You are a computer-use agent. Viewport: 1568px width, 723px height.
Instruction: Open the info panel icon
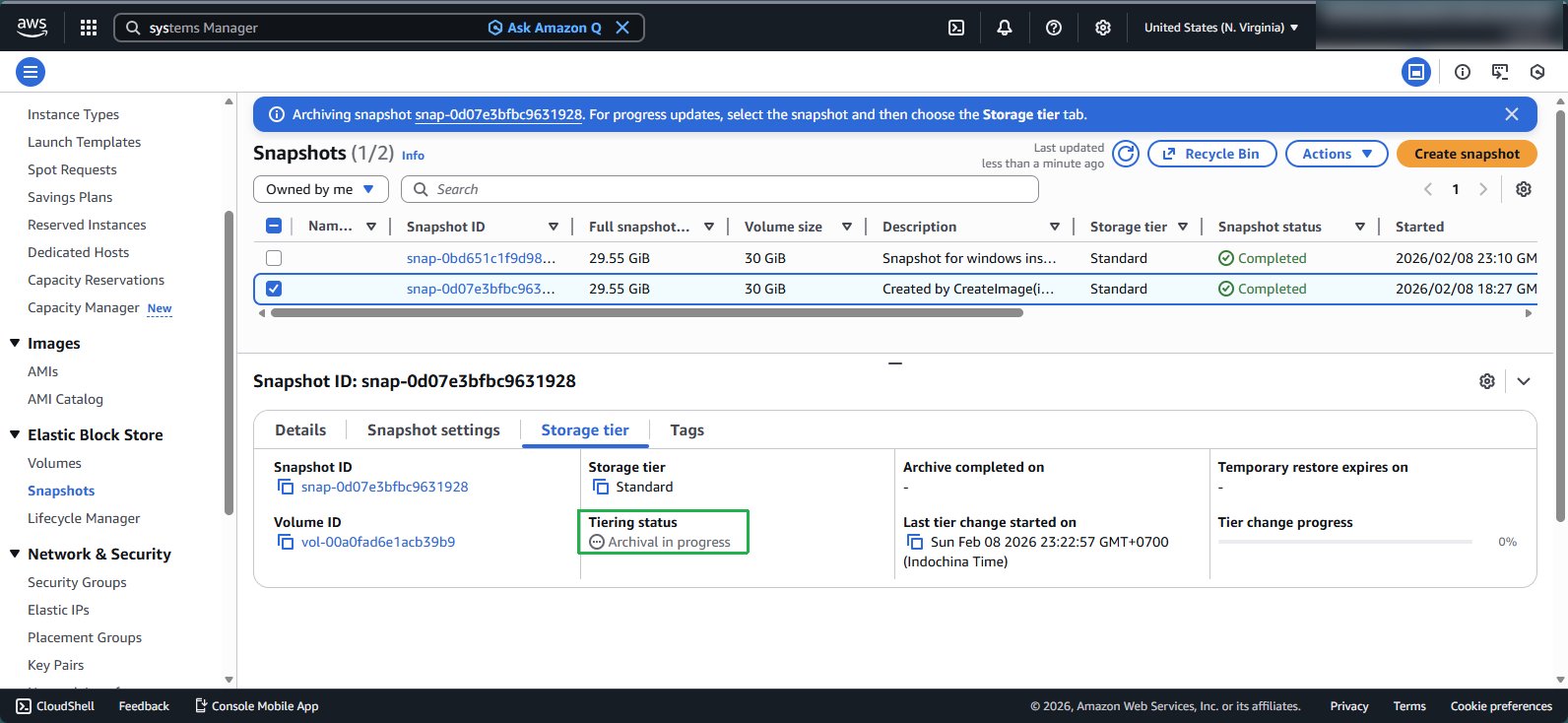tap(1463, 72)
